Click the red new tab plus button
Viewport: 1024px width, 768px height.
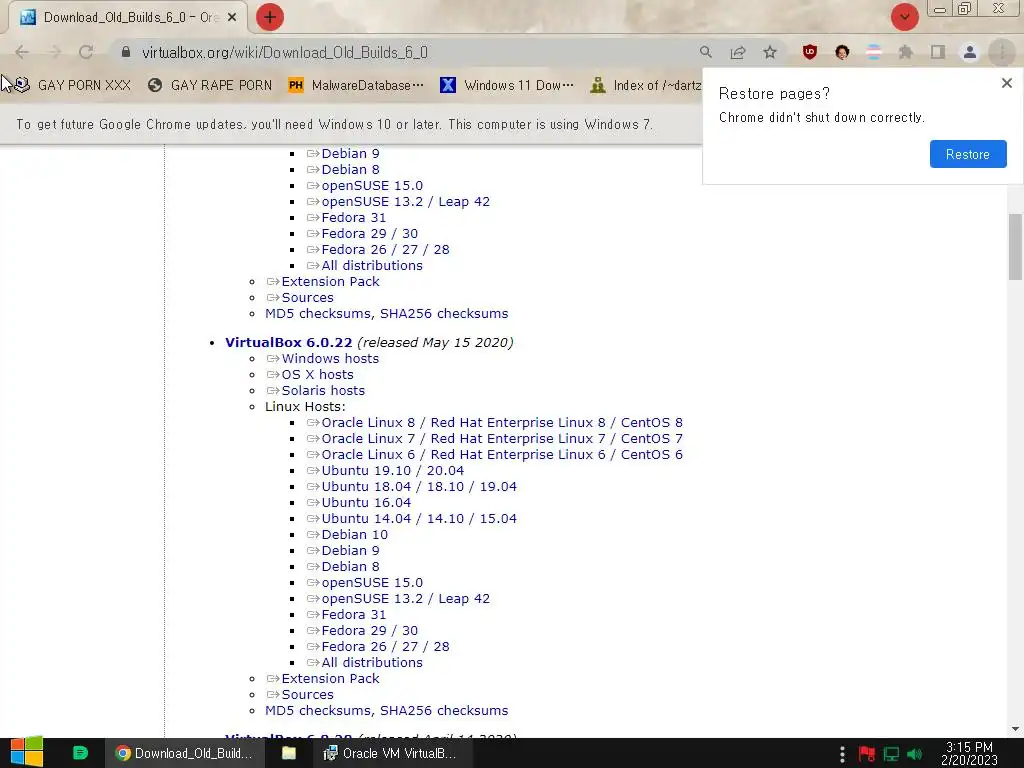point(270,17)
